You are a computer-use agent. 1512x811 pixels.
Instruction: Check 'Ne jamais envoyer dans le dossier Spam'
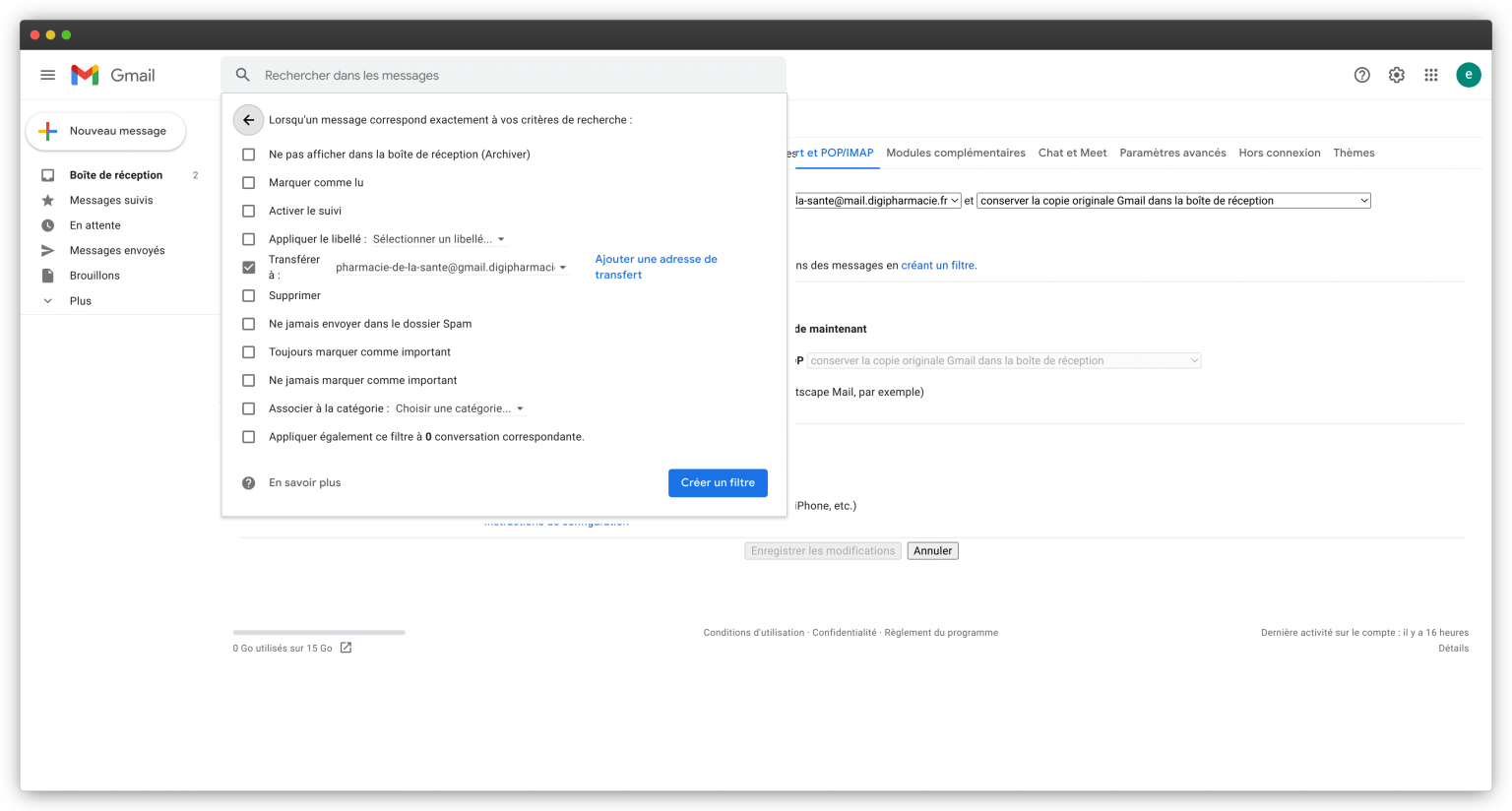248,323
